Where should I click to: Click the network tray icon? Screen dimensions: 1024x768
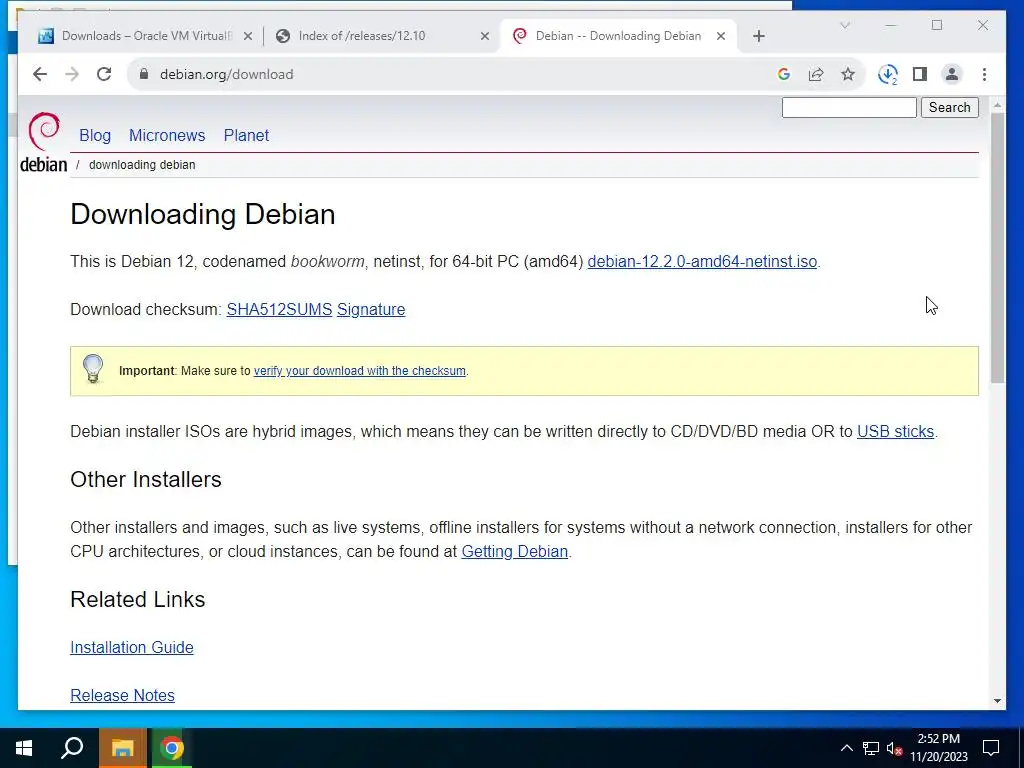[x=871, y=748]
